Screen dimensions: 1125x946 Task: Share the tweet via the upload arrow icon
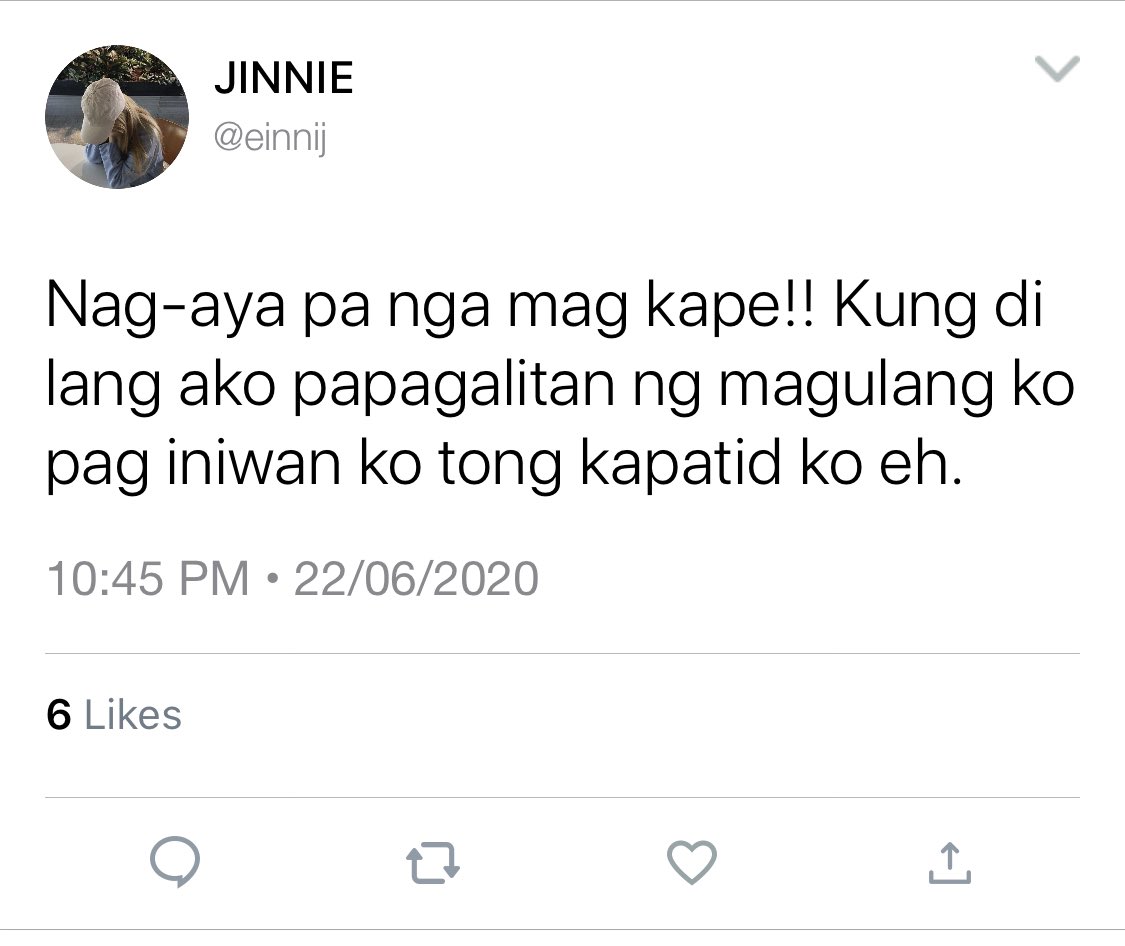[x=949, y=862]
